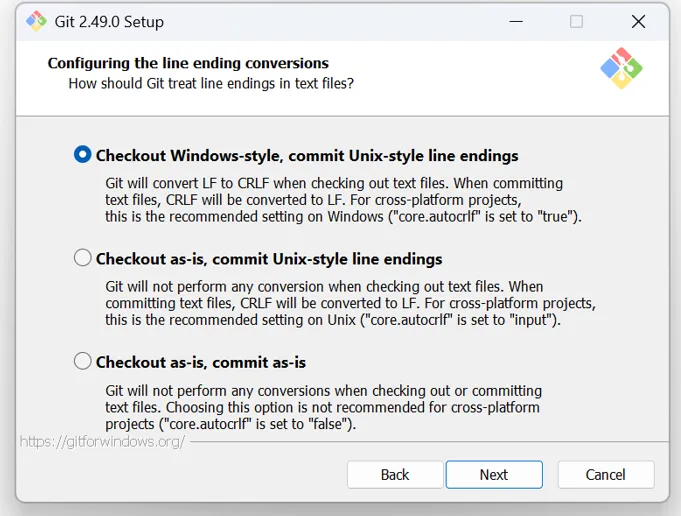Click the greyed-out maximize button
Viewport: 681px width, 516px height.
point(576,21)
